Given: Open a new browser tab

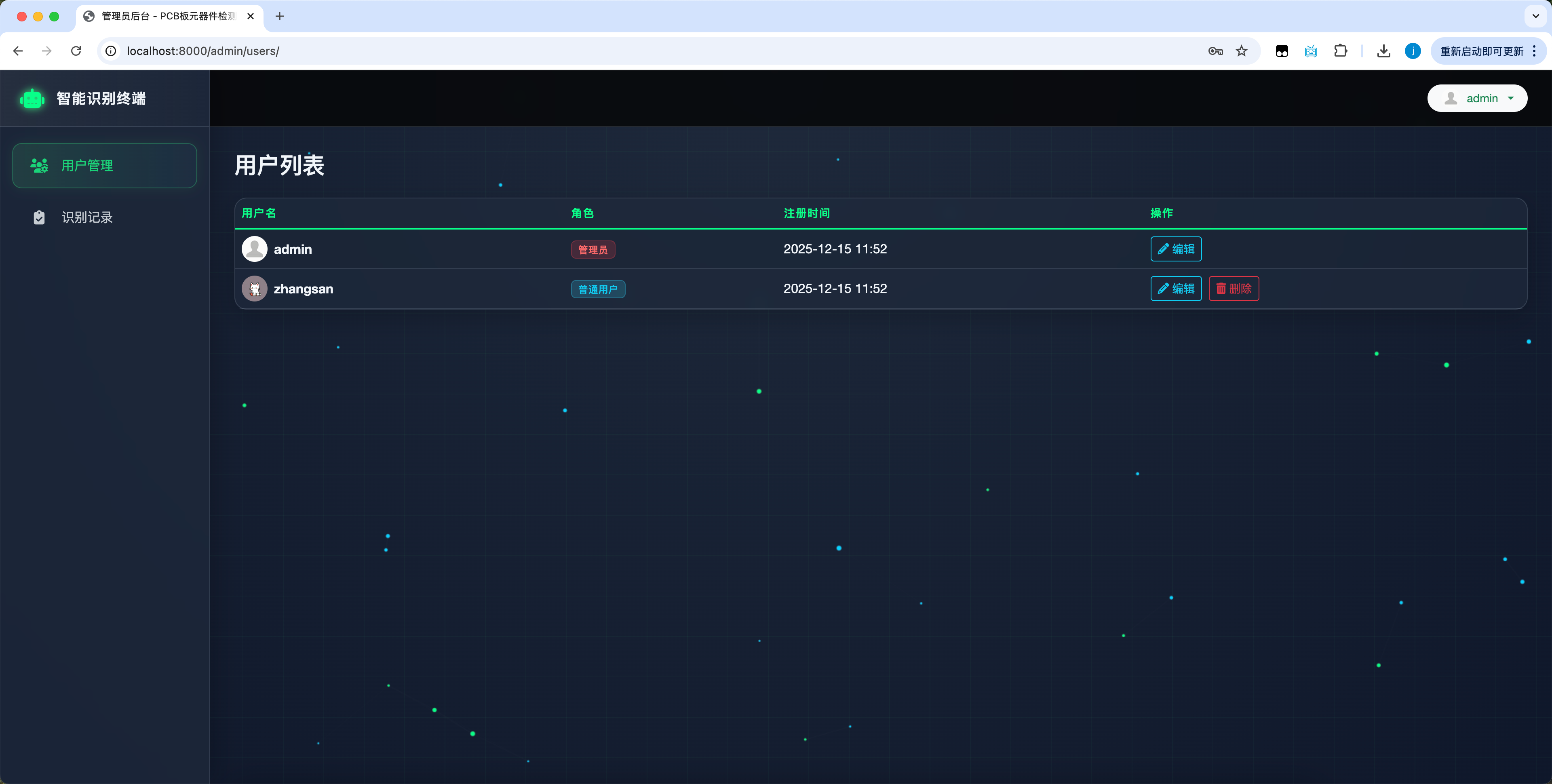Looking at the screenshot, I should click(x=280, y=16).
